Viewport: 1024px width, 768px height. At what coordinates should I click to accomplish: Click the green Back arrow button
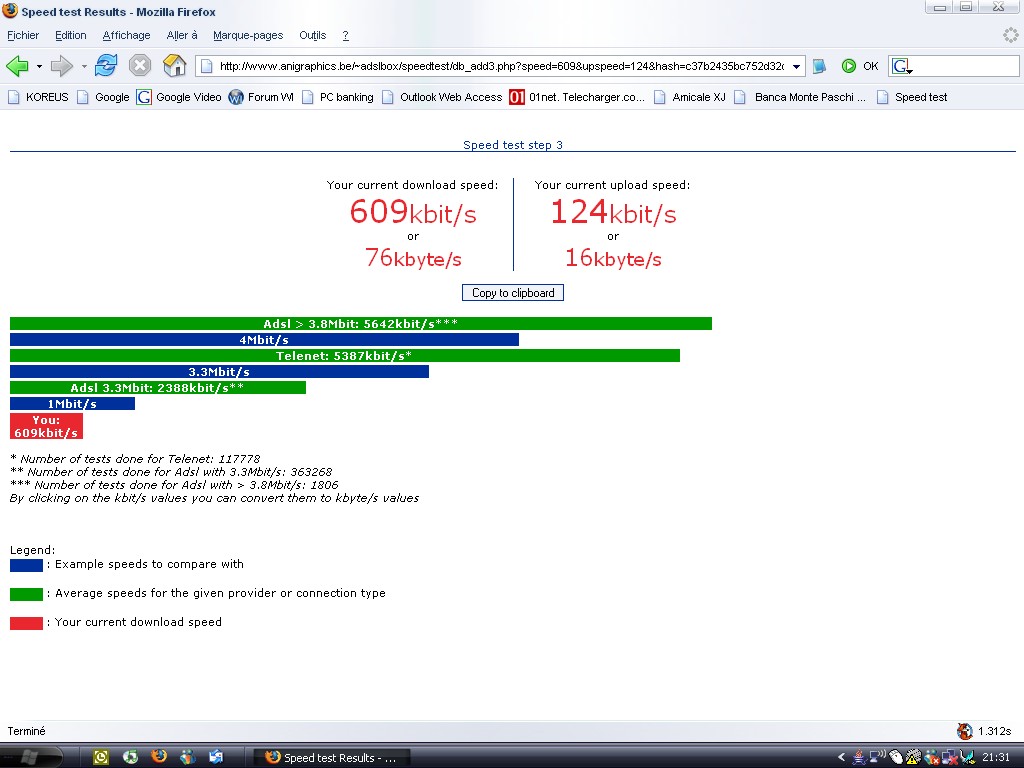coord(17,66)
